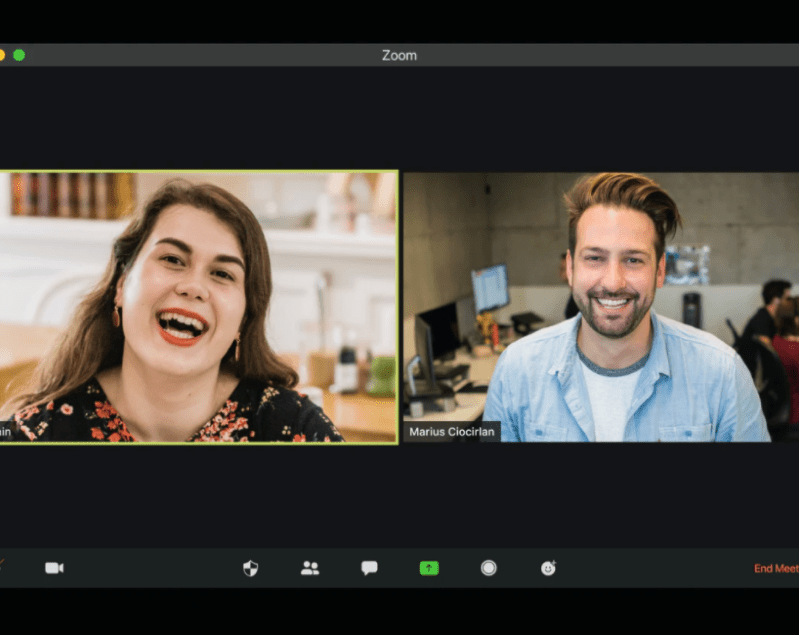Click the Marius Ciocirlan name label
799x635 pixels.
coord(451,432)
